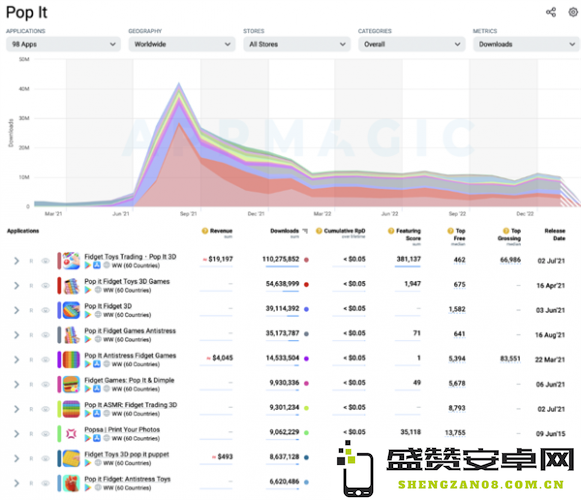Click App Store icon under Pop It Antistress Fidget Games
Image resolution: width=581 pixels, height=500 pixels.
(97, 364)
